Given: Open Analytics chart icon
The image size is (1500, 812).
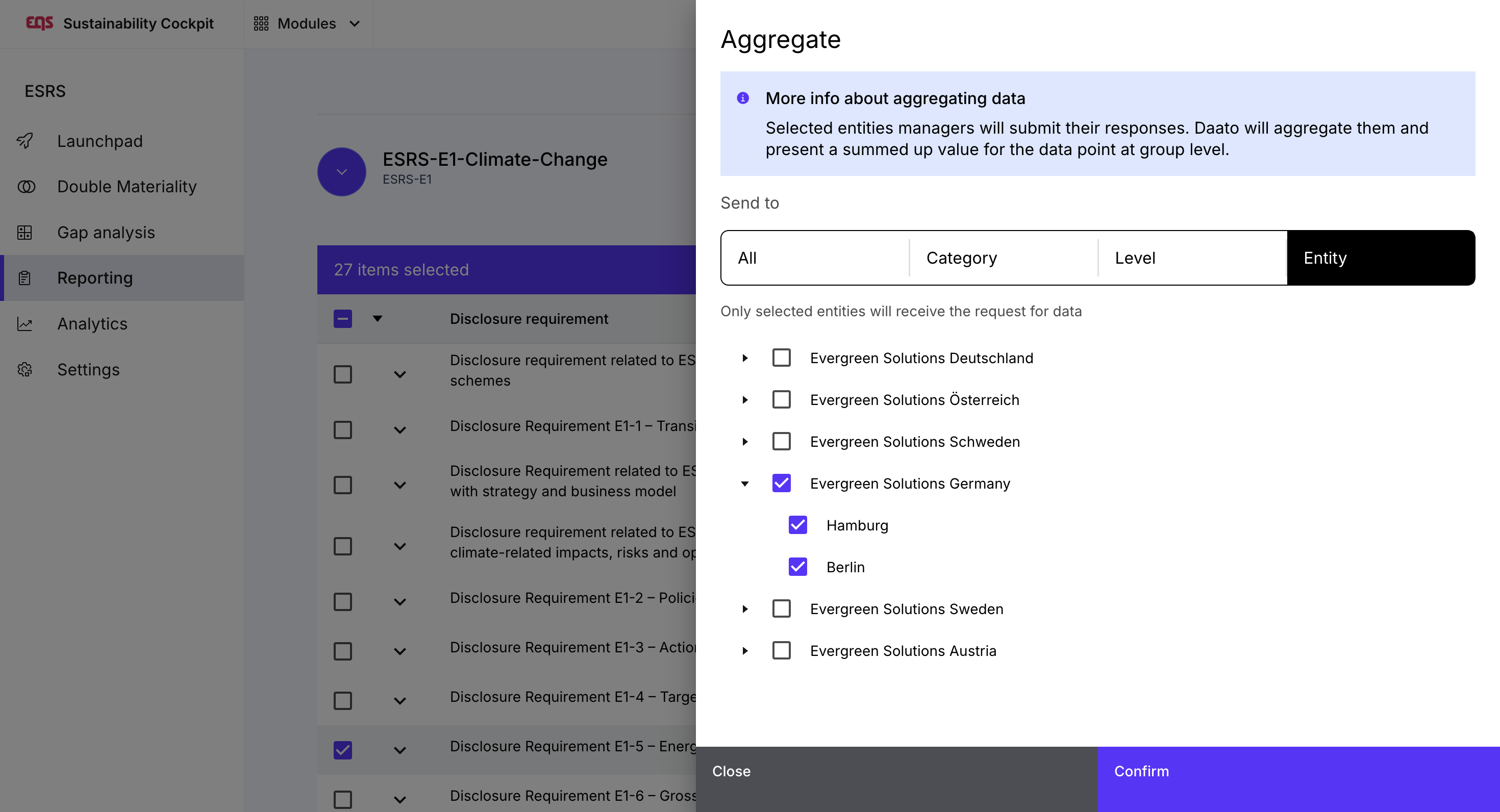Looking at the screenshot, I should pyautogui.click(x=24, y=324).
